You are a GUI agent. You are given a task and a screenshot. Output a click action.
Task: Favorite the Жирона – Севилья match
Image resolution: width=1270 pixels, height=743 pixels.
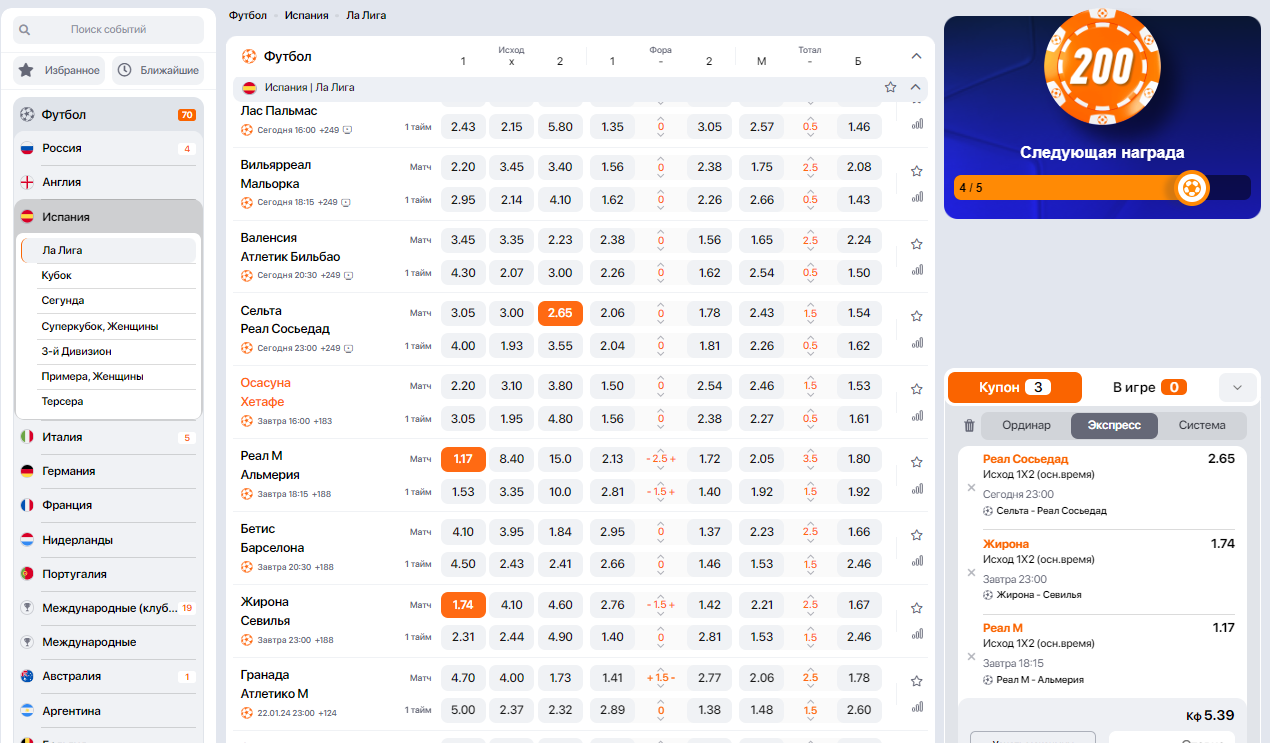click(916, 608)
